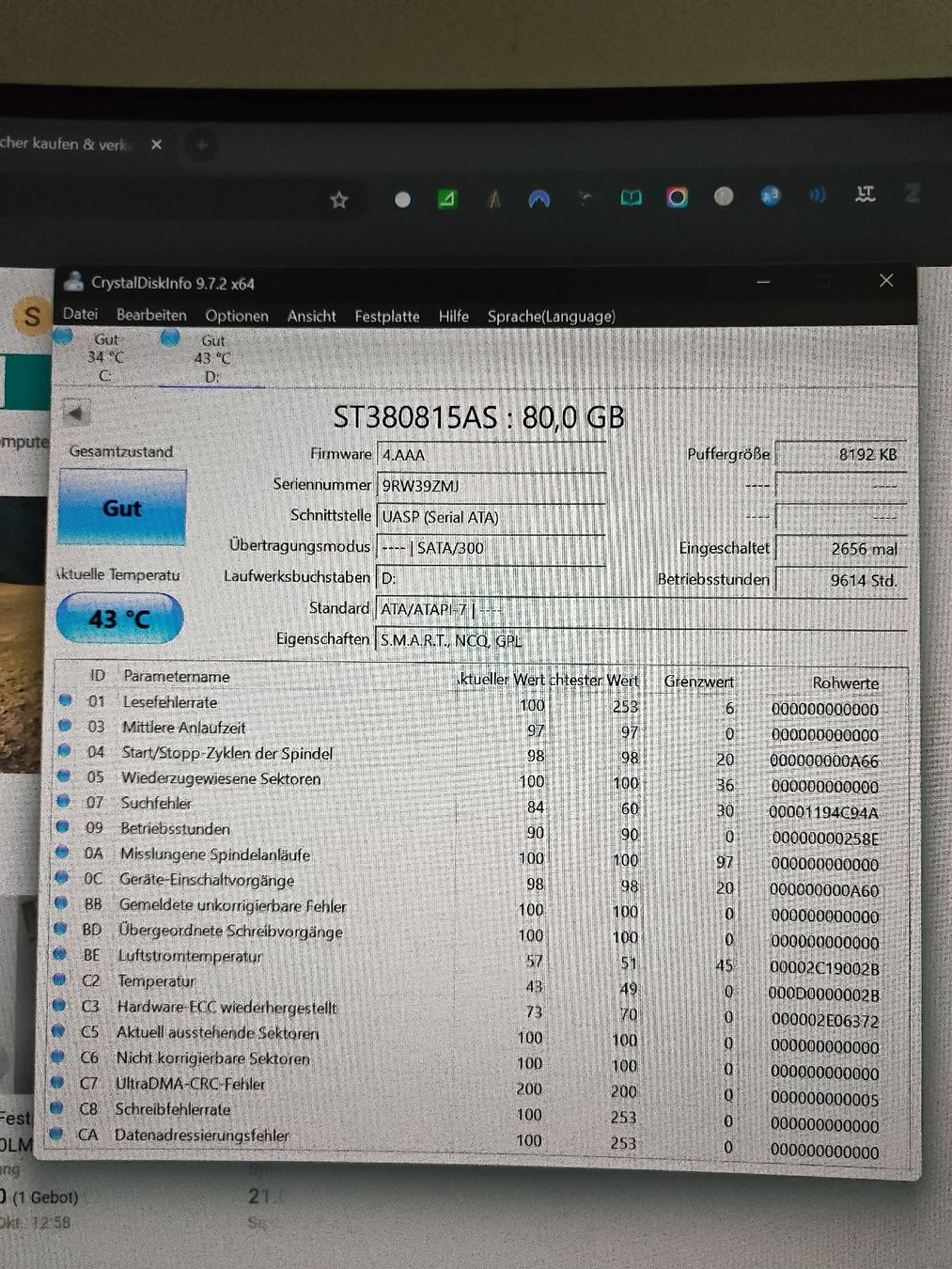This screenshot has width=952, height=1269.
Task: Open the Sprache(Language) menu
Action: (552, 316)
